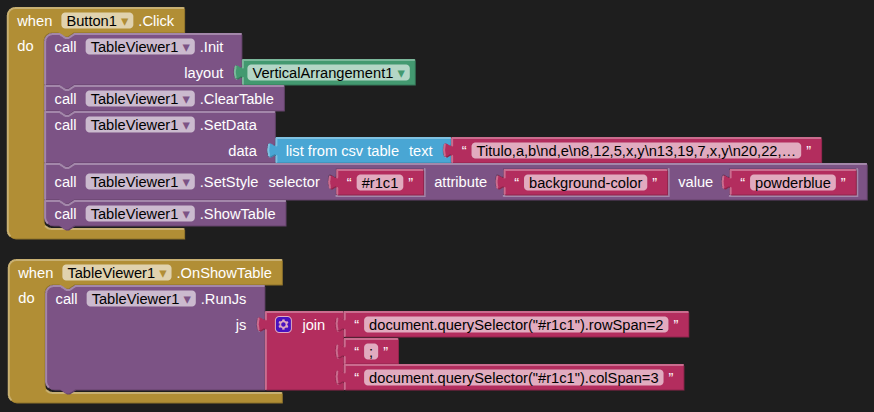
Task: Edit the colSpan=3 JavaScript string
Action: 512,377
